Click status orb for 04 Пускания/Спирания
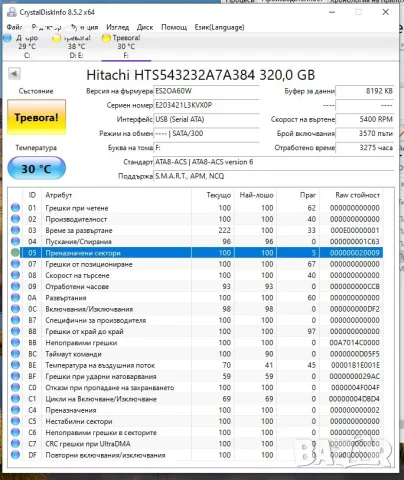 tap(15, 241)
